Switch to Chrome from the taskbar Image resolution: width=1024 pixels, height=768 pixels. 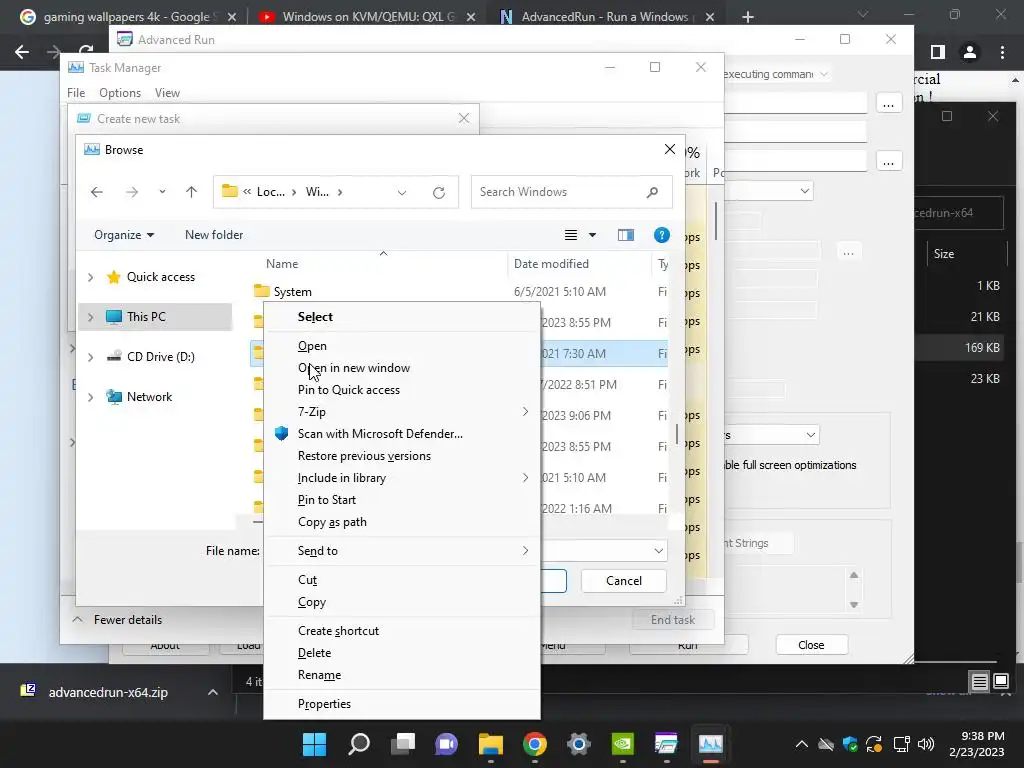pos(535,744)
